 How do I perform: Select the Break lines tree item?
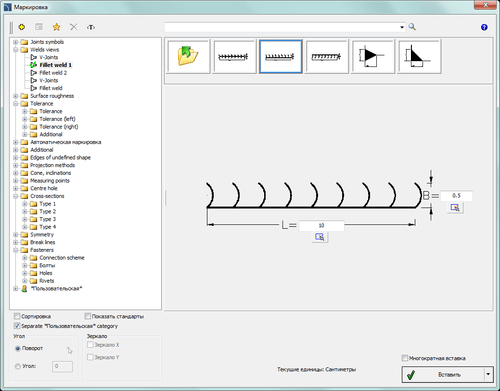pyautogui.click(x=42, y=242)
